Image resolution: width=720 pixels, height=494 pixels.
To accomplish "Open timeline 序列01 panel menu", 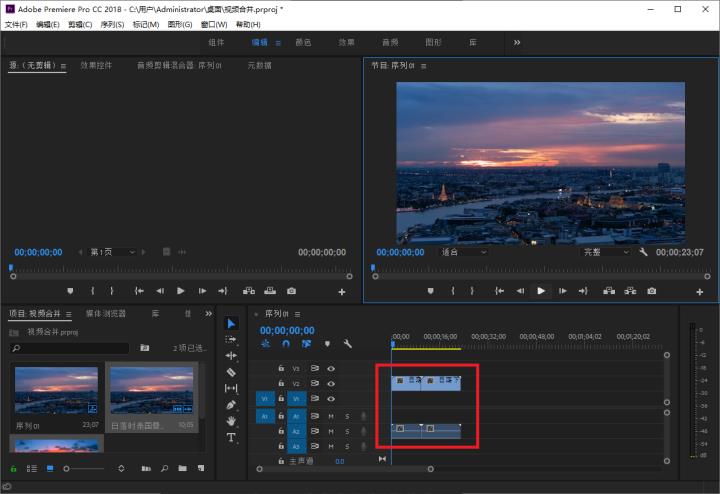I will [298, 314].
